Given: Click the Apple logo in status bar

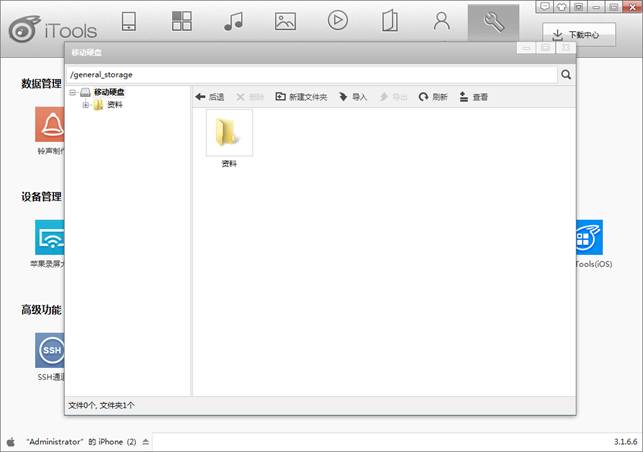Looking at the screenshot, I should [x=11, y=442].
